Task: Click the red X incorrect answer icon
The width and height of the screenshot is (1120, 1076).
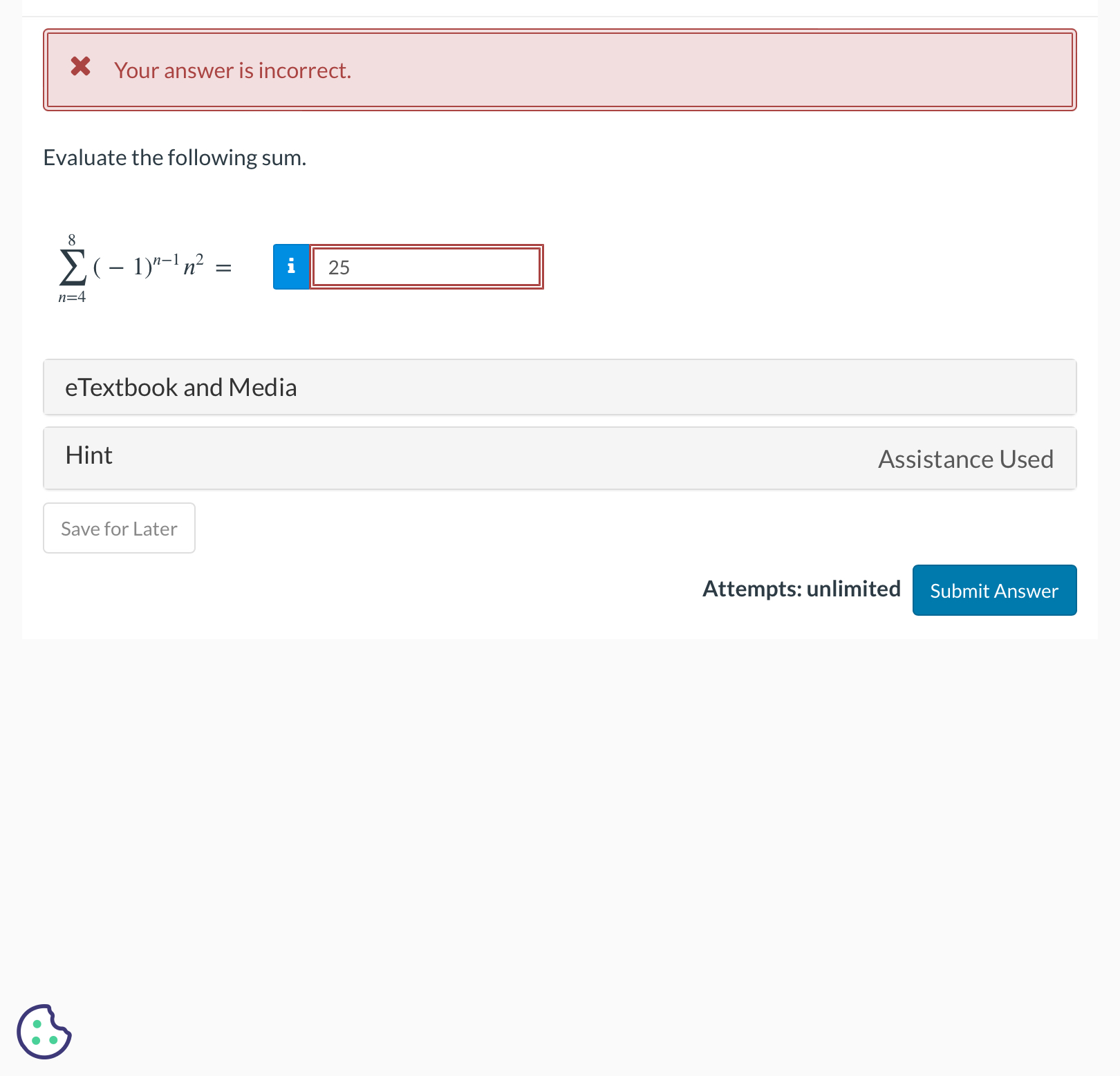Action: point(81,67)
